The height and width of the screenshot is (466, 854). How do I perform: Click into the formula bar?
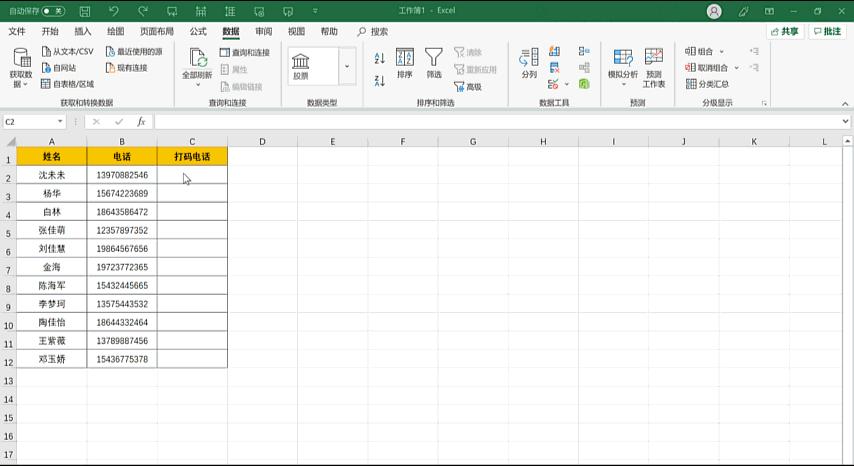click(x=498, y=121)
